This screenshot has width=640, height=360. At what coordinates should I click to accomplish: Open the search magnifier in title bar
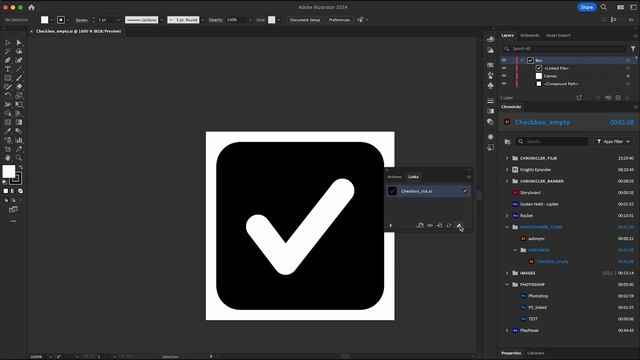[x=604, y=7]
